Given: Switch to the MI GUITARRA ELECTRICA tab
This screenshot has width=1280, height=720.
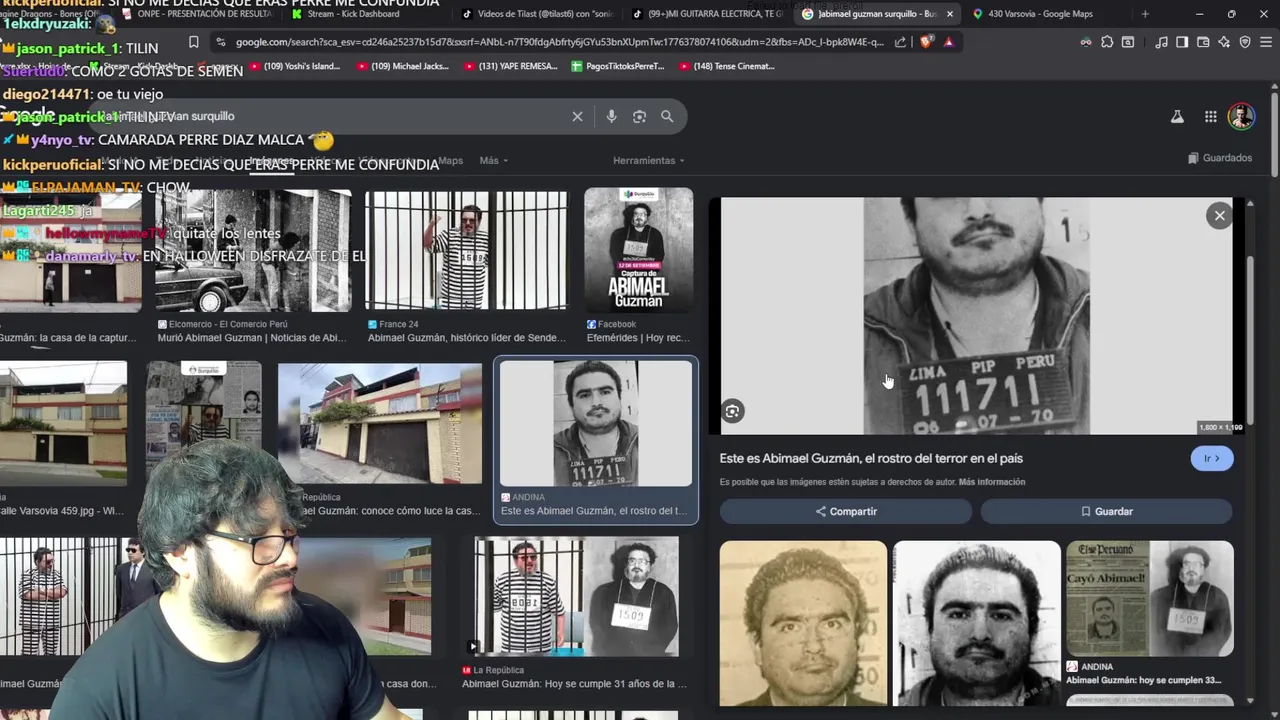Looking at the screenshot, I should point(708,14).
